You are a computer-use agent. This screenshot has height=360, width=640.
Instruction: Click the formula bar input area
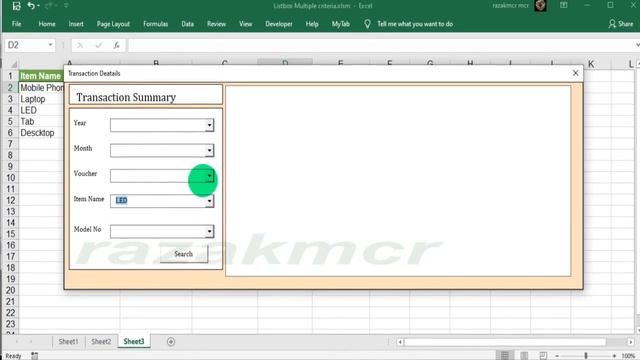(380, 45)
